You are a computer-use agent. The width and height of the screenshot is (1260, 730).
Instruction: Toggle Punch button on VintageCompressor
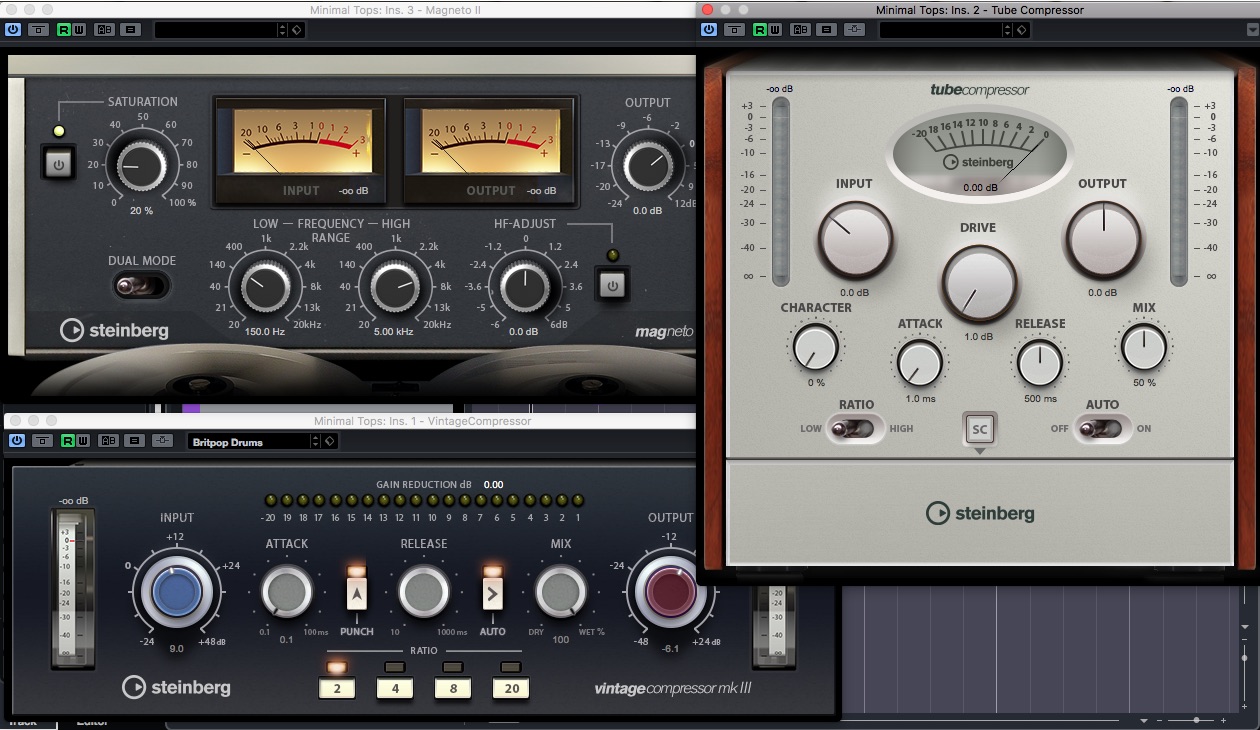(x=357, y=593)
